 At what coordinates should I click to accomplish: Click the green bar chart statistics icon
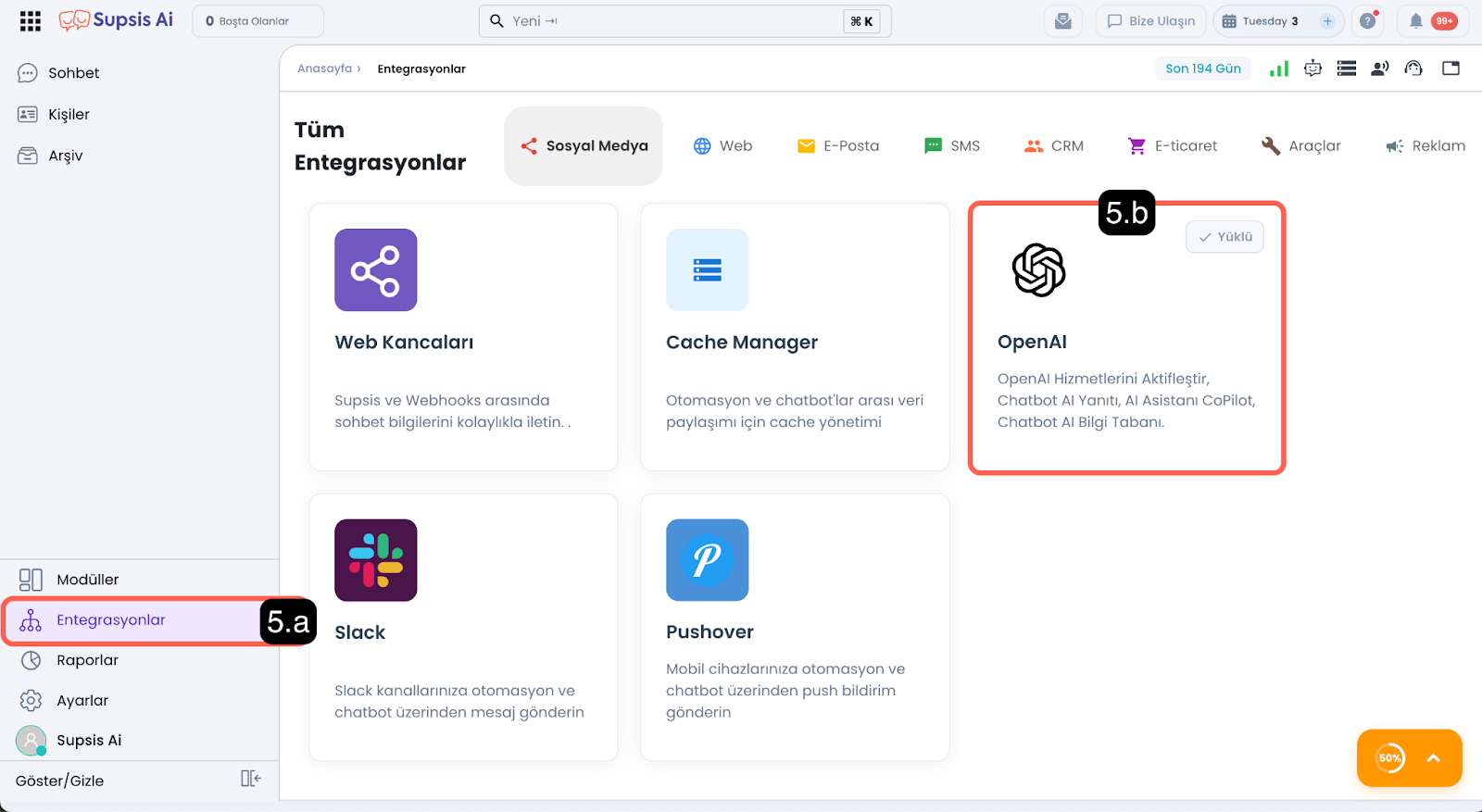(x=1279, y=69)
